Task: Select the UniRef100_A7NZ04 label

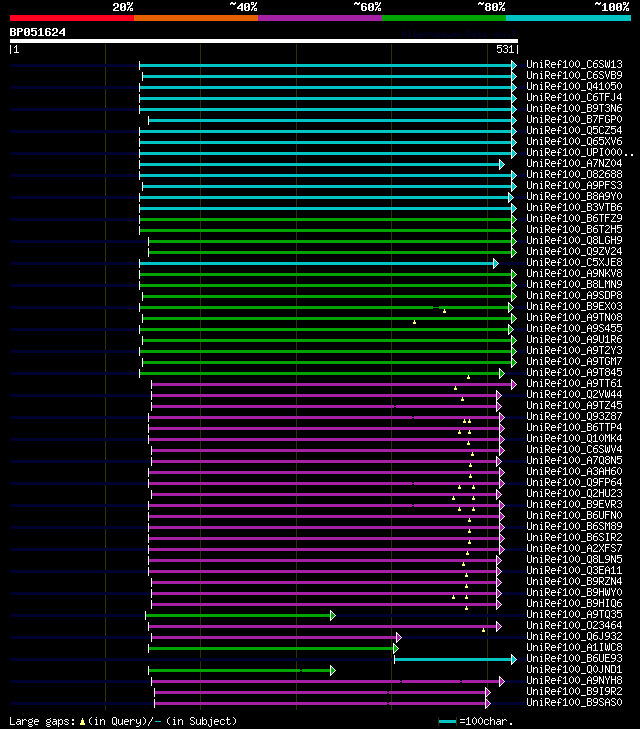Action: point(574,163)
